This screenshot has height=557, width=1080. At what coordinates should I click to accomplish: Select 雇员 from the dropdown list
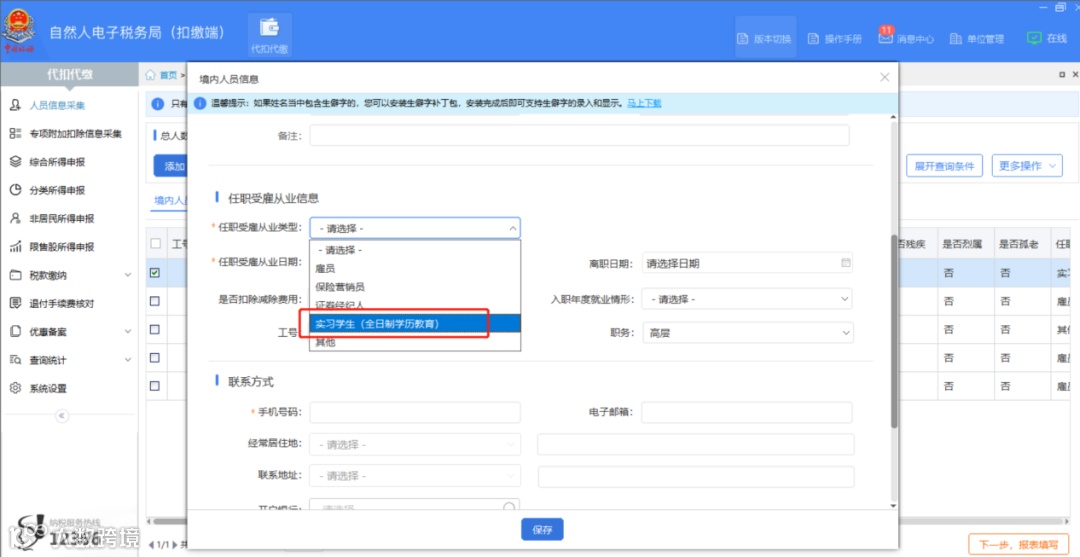(x=415, y=269)
